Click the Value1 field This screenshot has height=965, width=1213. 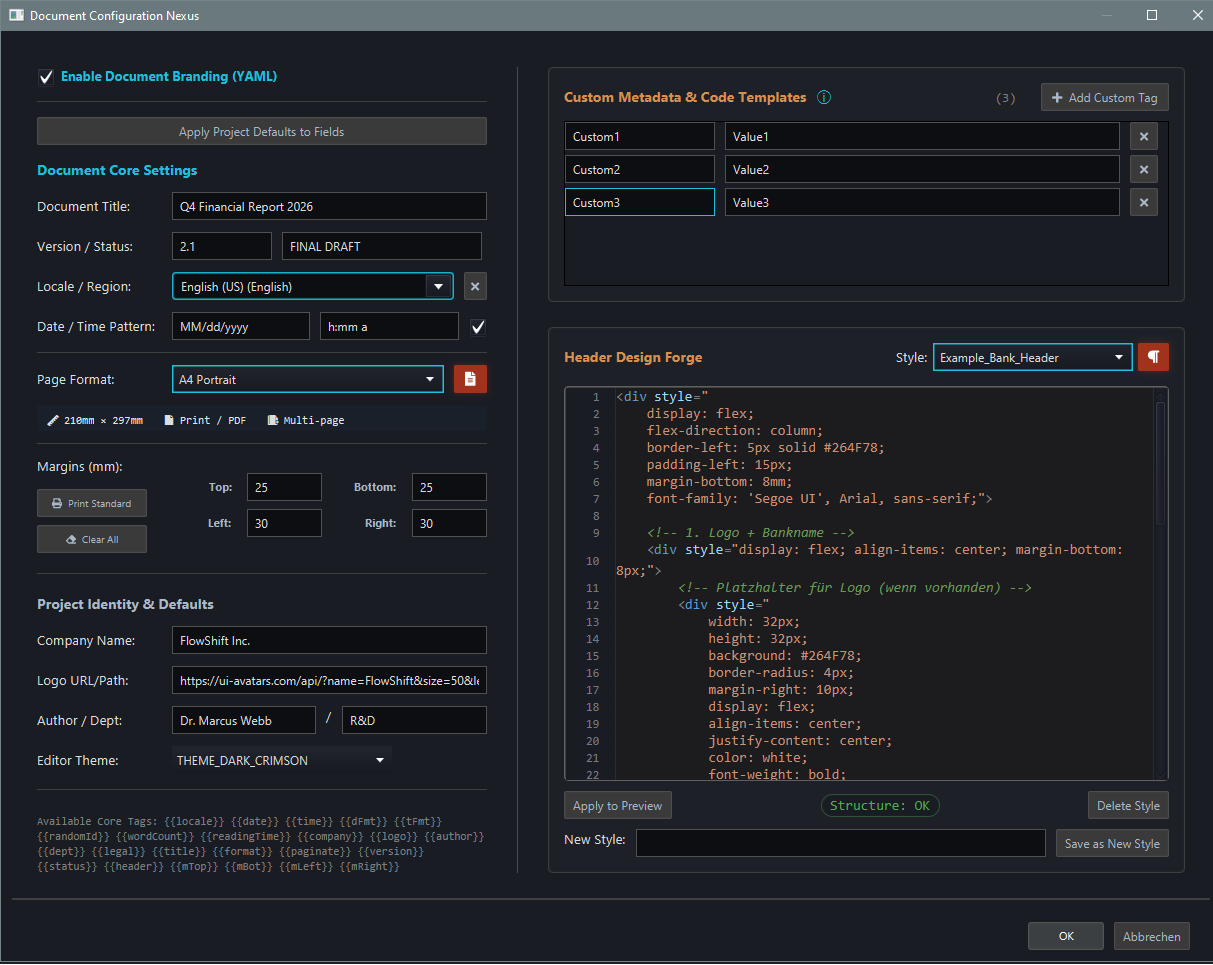pos(922,137)
